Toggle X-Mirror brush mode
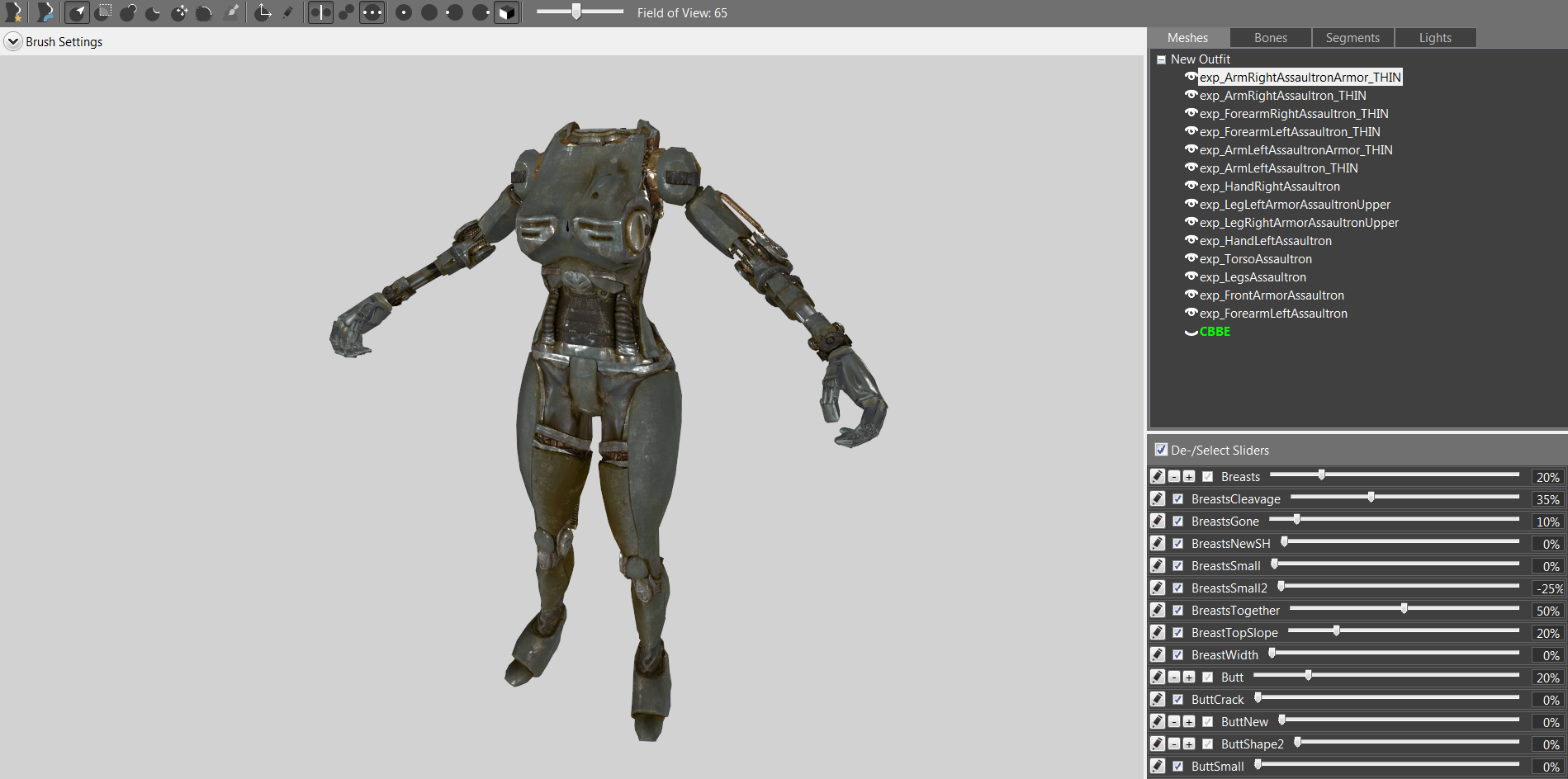The width and height of the screenshot is (1568, 779). pos(320,12)
